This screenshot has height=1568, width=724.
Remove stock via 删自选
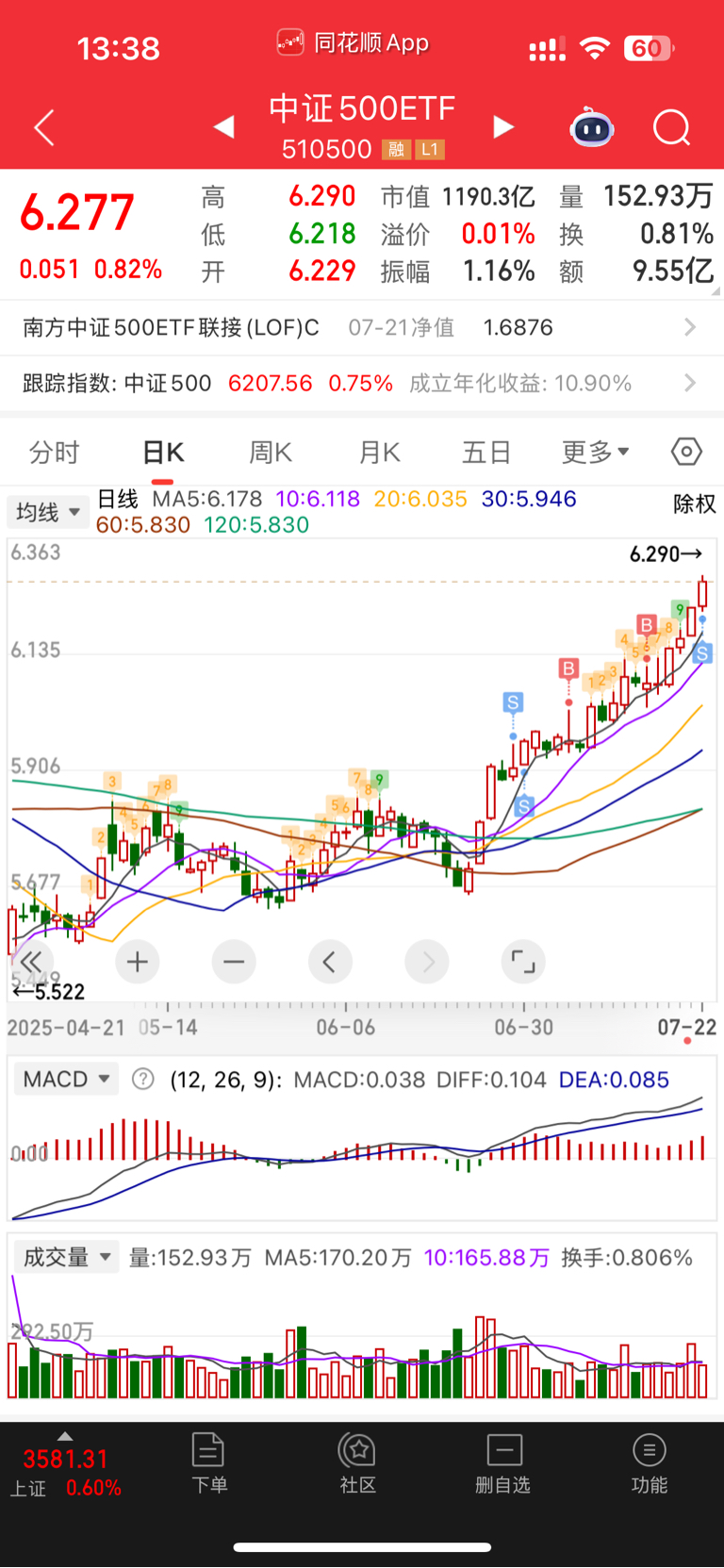pyautogui.click(x=503, y=1462)
